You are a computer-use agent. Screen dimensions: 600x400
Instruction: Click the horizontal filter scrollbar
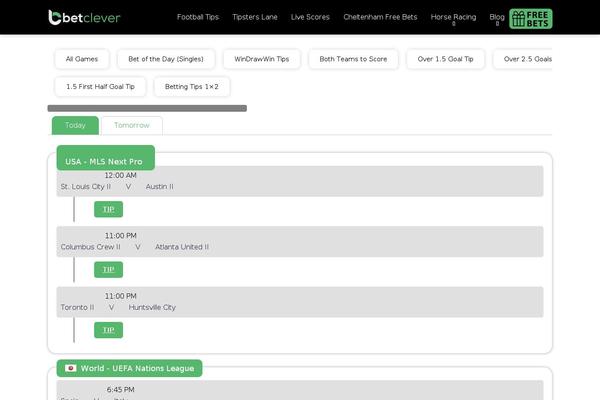pos(147,108)
